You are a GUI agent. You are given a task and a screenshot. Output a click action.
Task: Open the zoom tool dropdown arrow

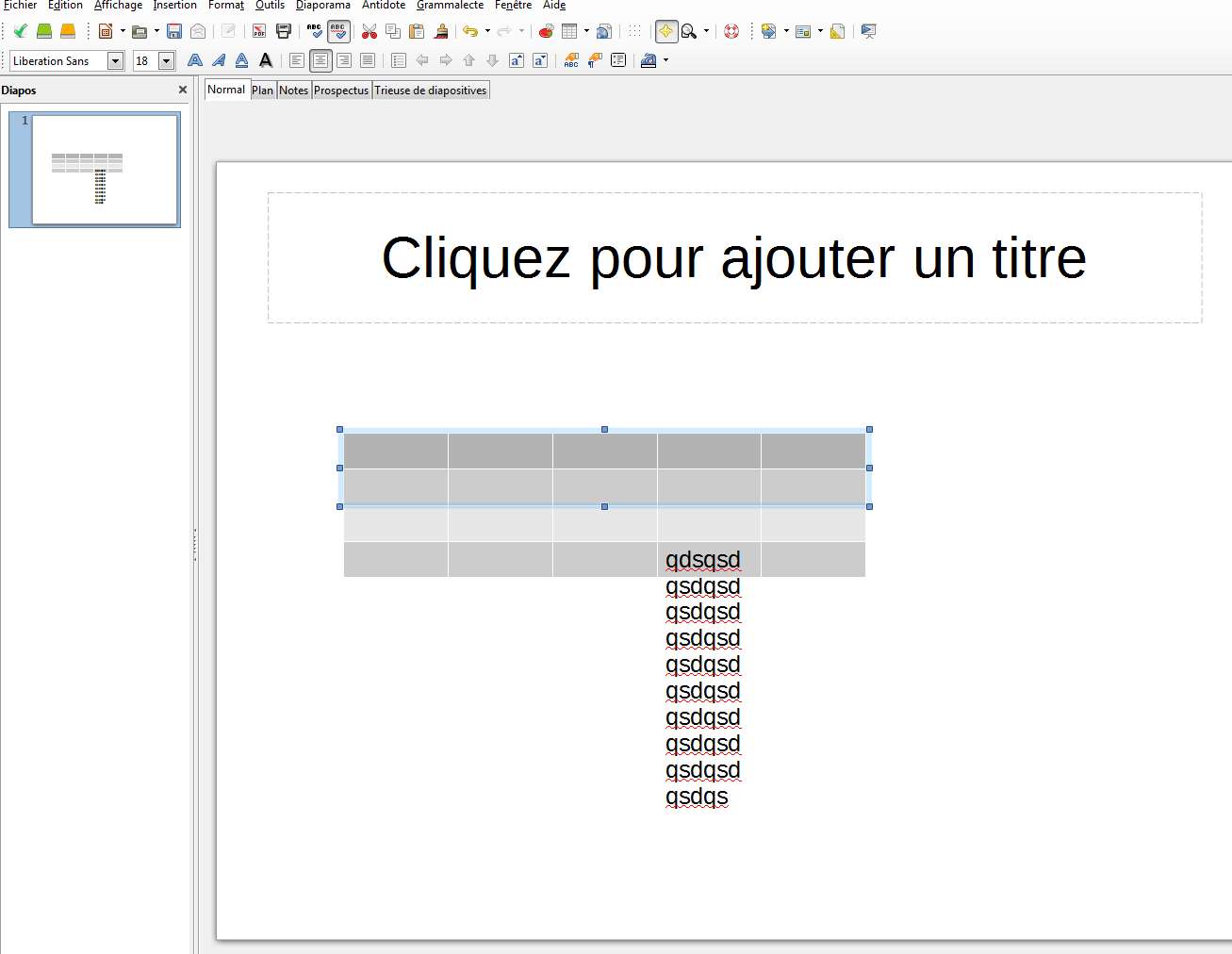click(706, 31)
